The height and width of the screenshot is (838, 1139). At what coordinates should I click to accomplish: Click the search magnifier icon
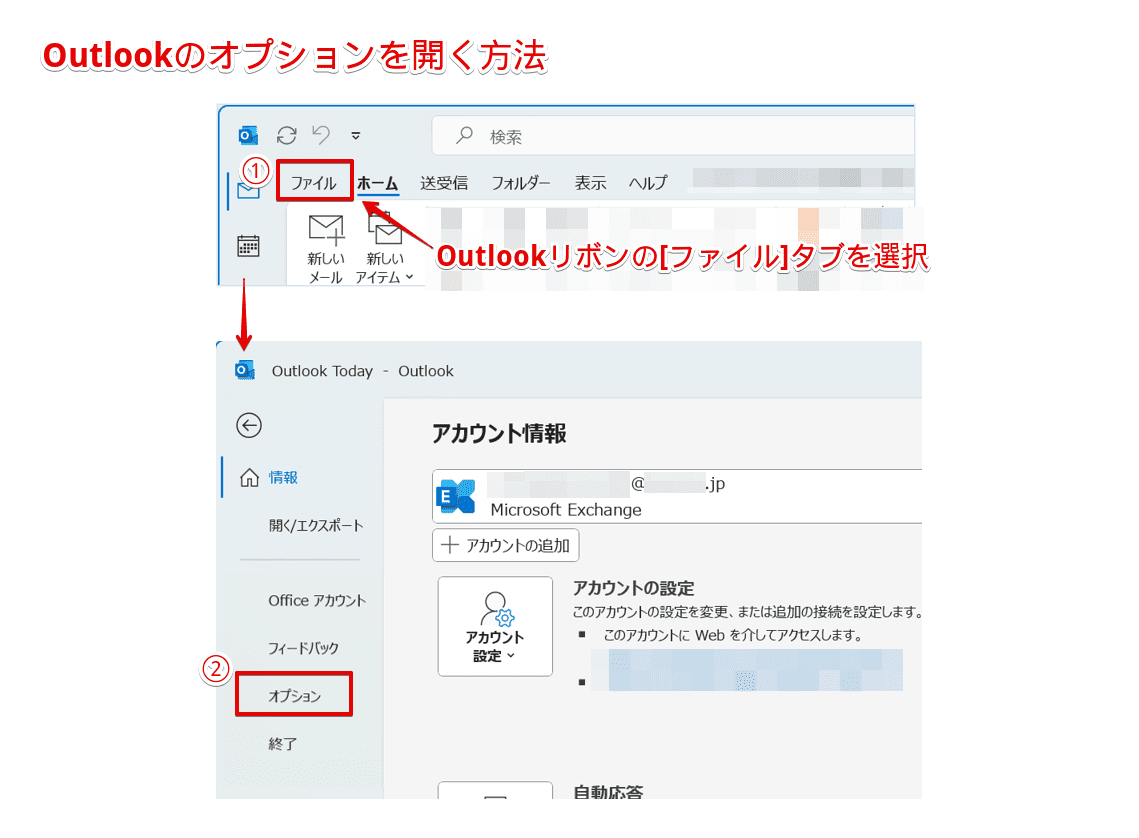coord(461,135)
